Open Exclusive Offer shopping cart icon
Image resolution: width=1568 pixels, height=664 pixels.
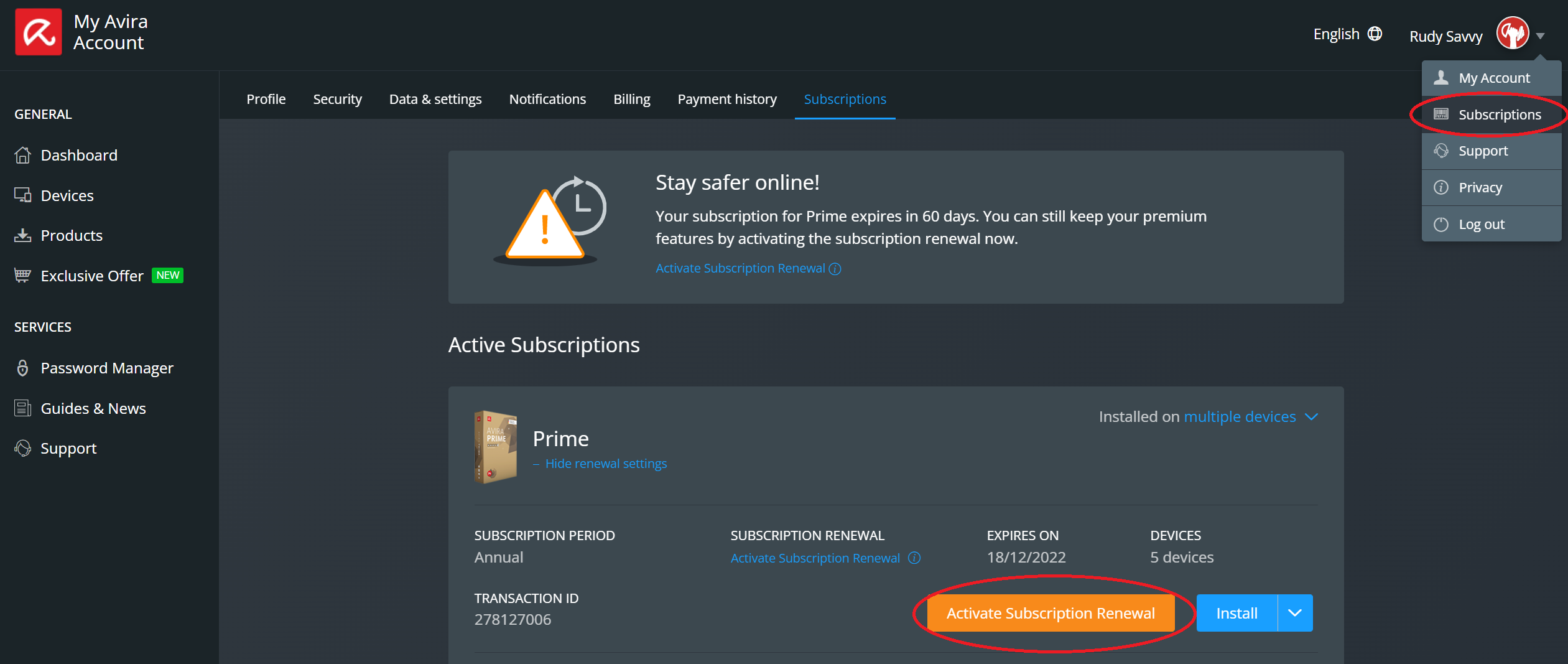(22, 276)
